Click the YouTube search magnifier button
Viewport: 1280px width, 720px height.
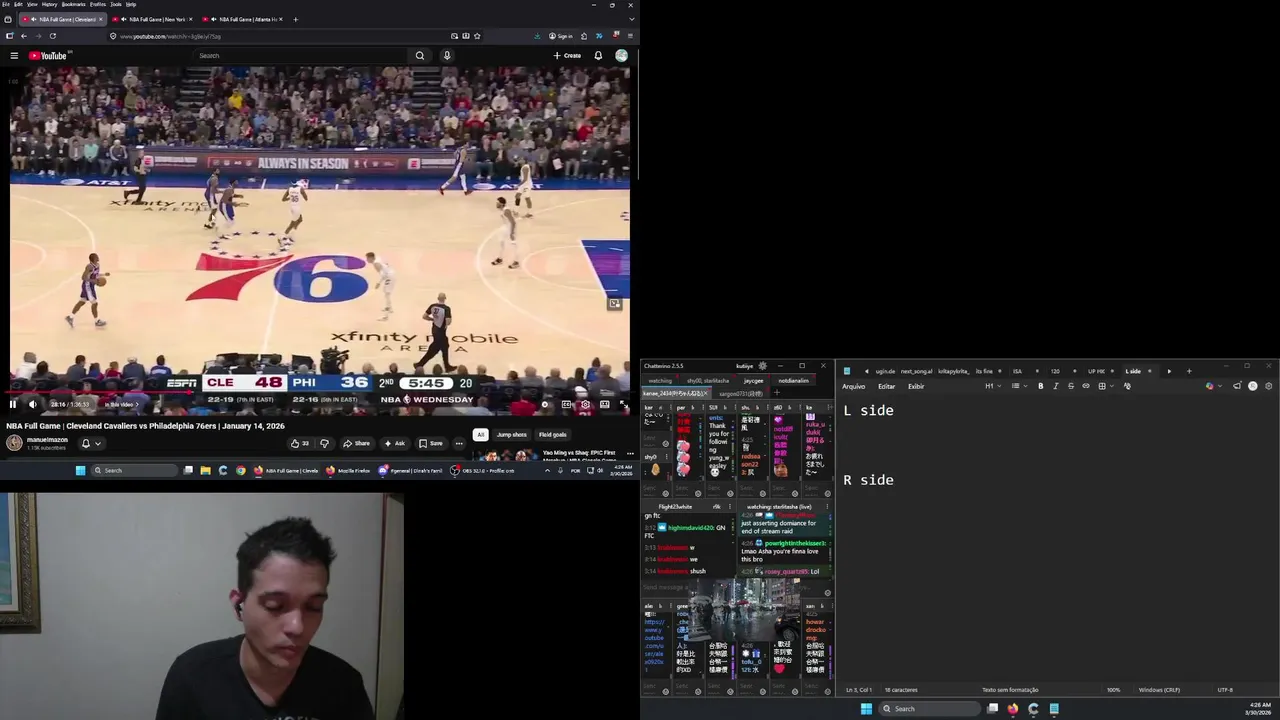tap(420, 56)
